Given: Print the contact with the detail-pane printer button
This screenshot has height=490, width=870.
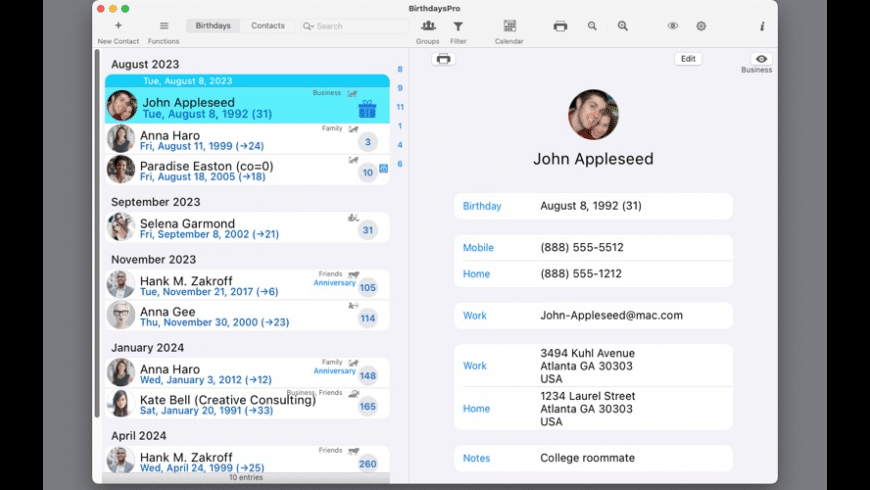Looking at the screenshot, I should (443, 59).
